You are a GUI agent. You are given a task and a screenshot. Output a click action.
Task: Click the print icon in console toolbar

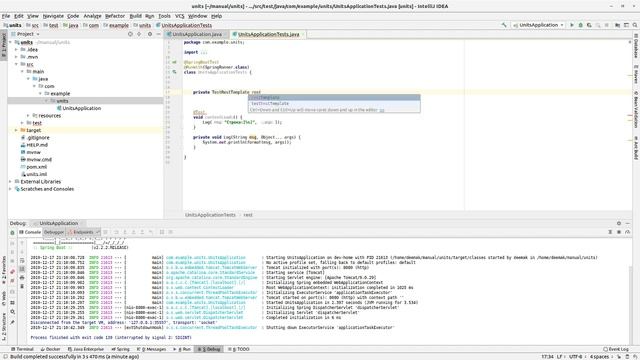[22, 278]
